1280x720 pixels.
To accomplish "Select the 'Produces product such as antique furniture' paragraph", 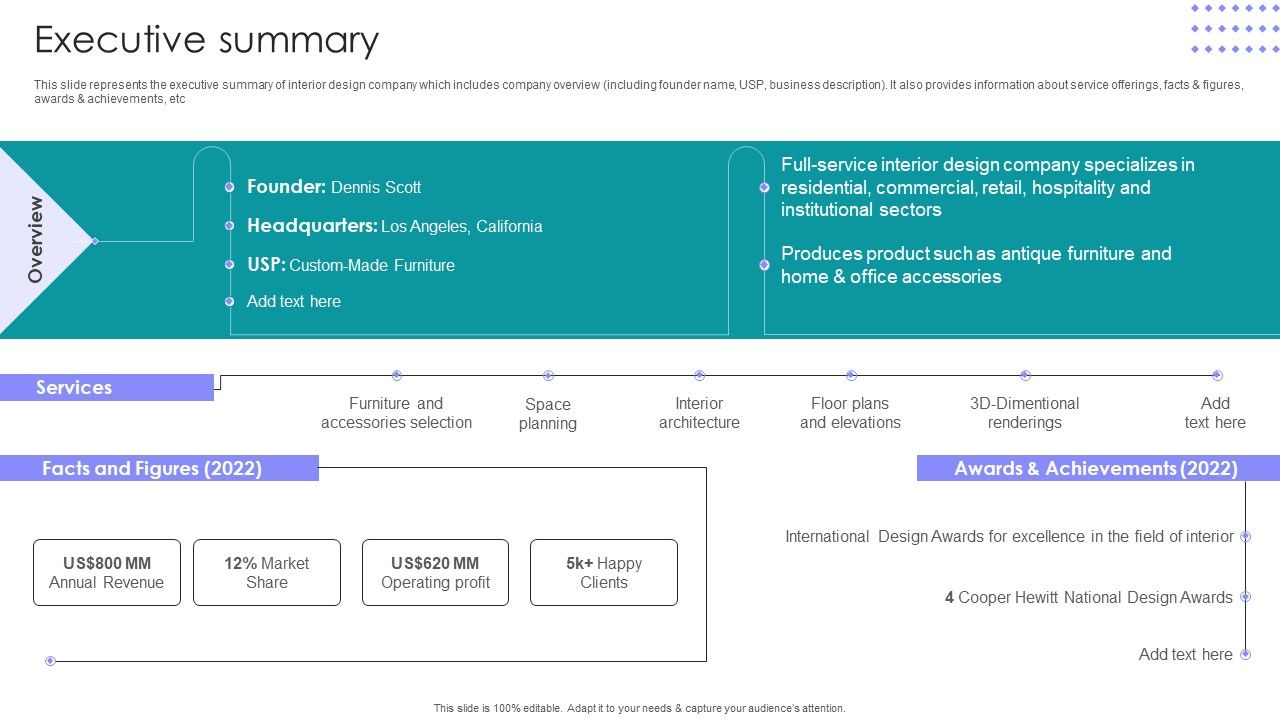I will (976, 265).
